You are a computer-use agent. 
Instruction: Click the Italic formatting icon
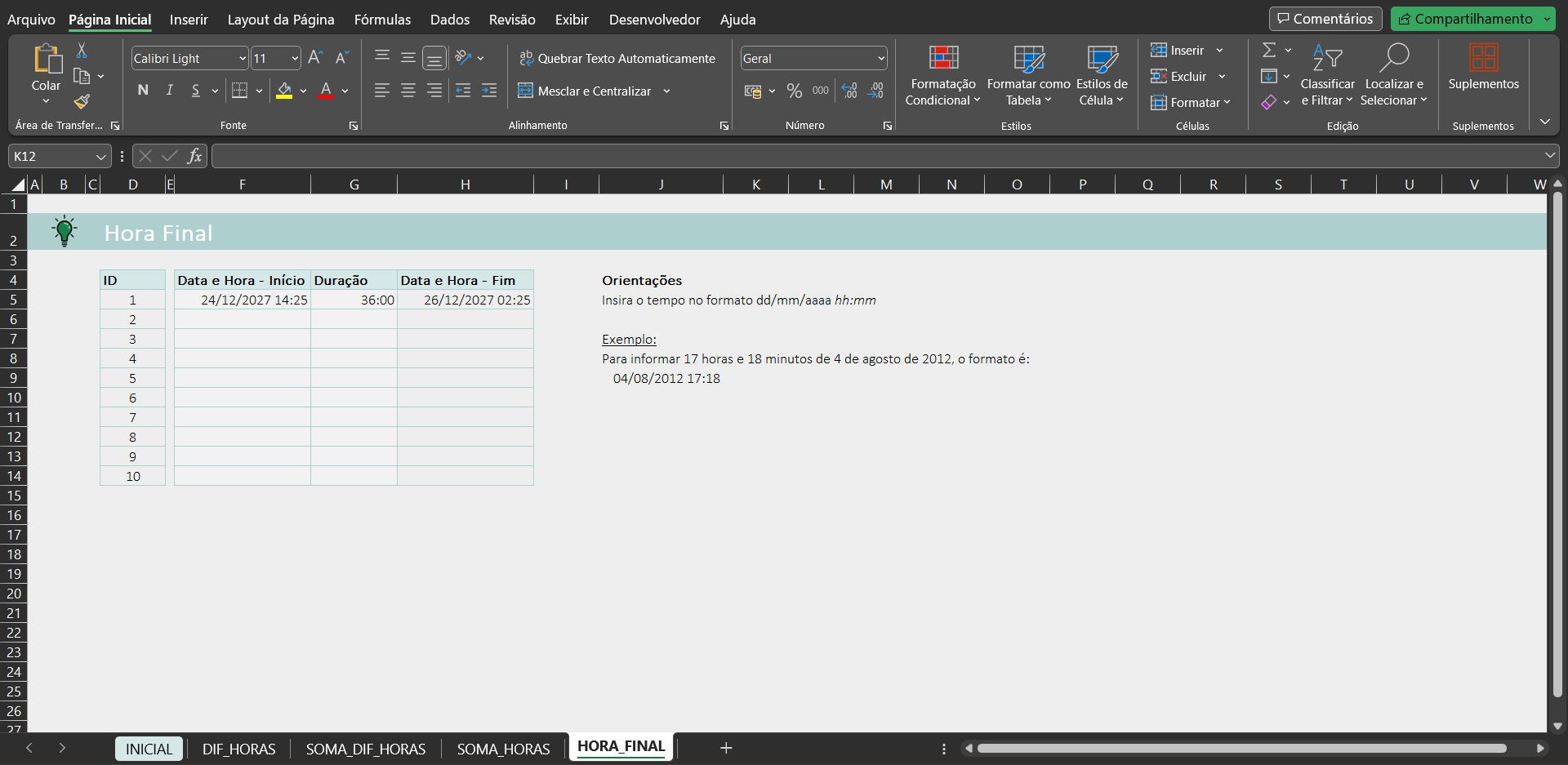(169, 91)
